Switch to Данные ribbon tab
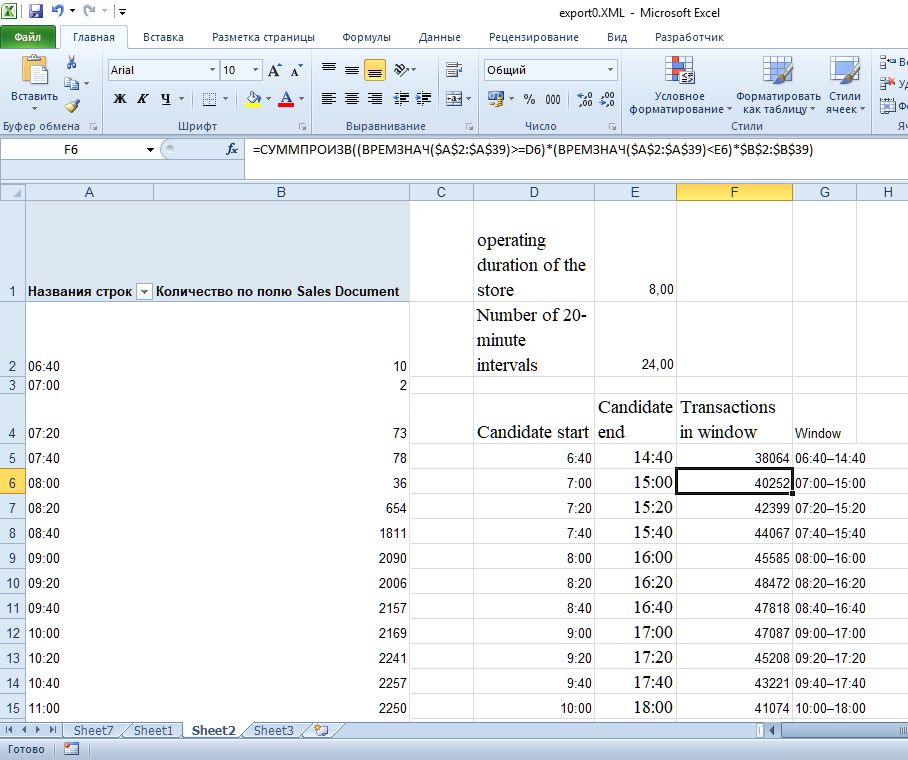The height and width of the screenshot is (760, 908). (440, 37)
